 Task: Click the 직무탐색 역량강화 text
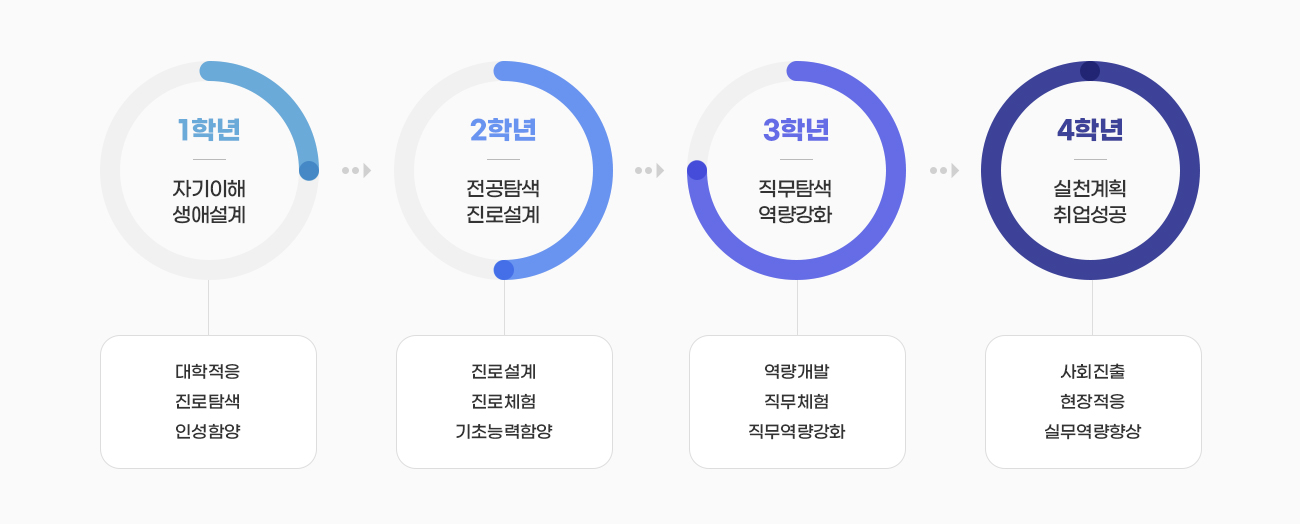(x=796, y=201)
